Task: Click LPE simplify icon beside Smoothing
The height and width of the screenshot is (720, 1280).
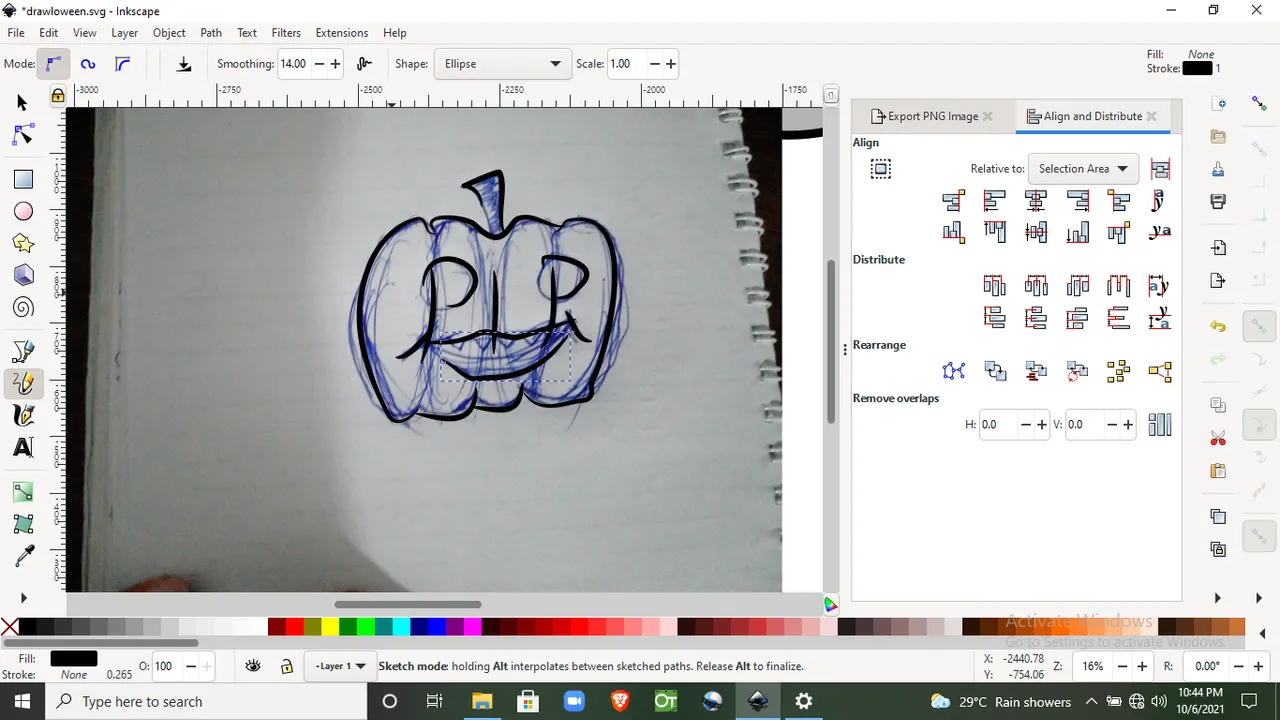Action: (365, 64)
